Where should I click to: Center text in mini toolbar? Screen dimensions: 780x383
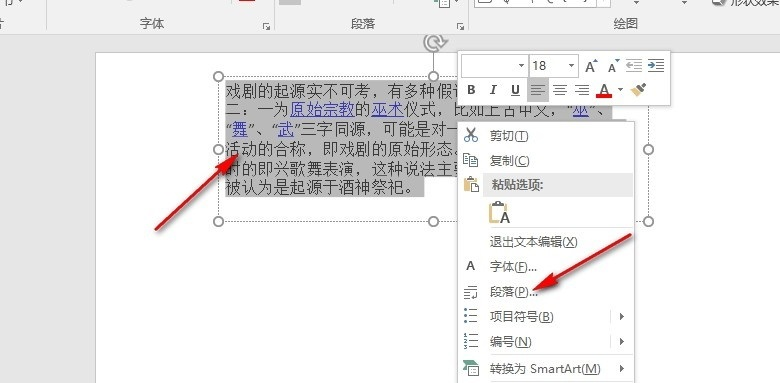(560, 90)
